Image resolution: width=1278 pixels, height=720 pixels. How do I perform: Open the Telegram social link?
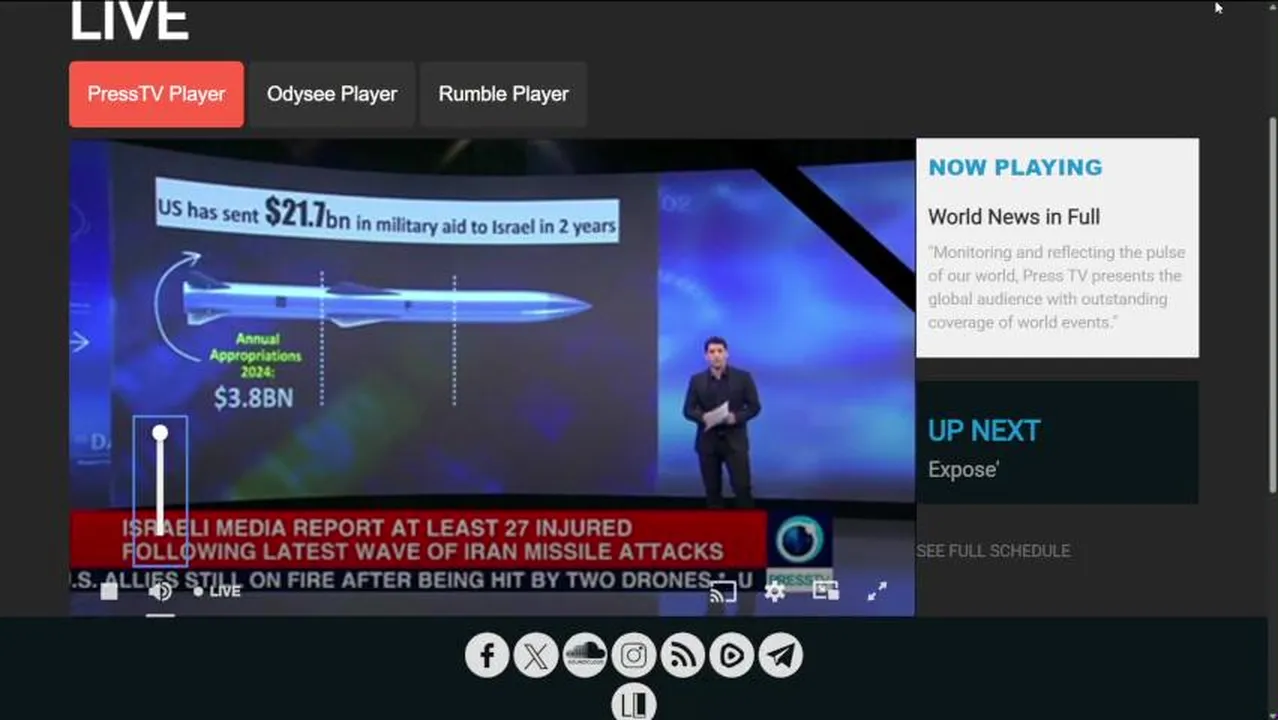pos(781,656)
